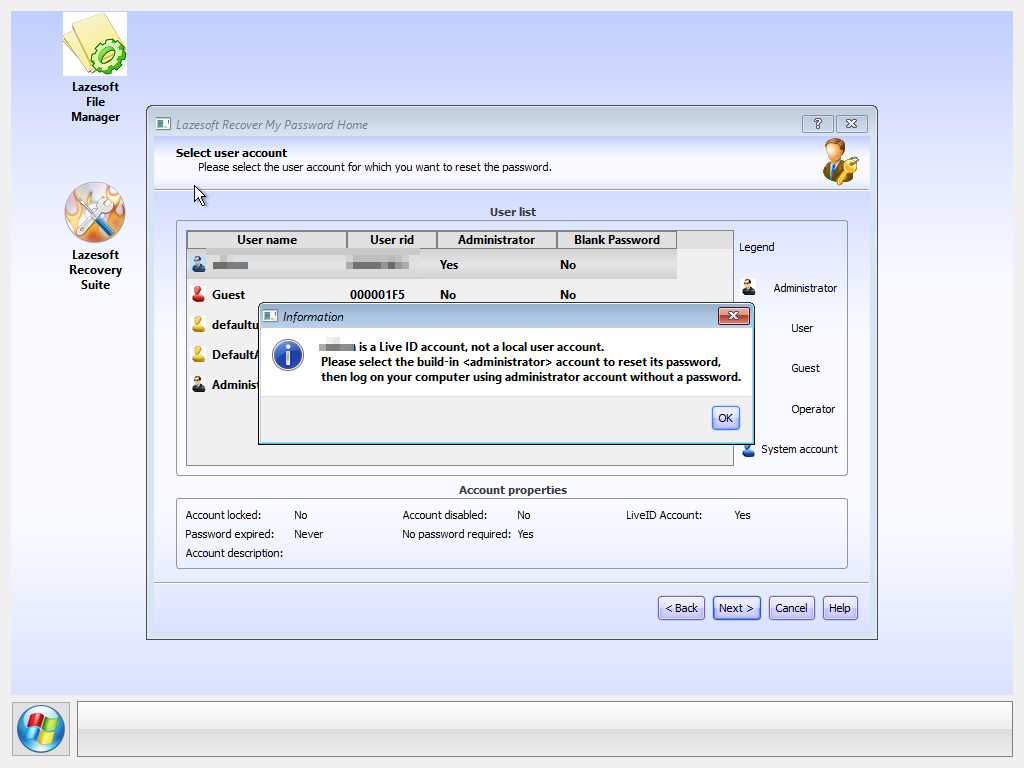Close the Information dialog
Screen dimensions: 1024x768
pyautogui.click(x=733, y=316)
